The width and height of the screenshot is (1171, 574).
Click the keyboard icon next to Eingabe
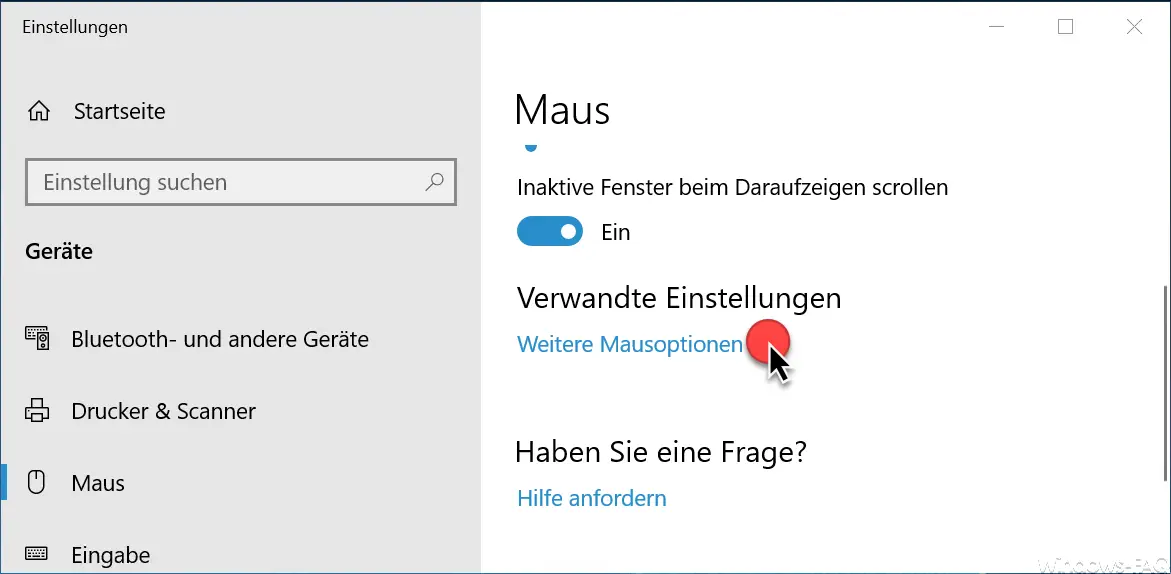click(36, 554)
